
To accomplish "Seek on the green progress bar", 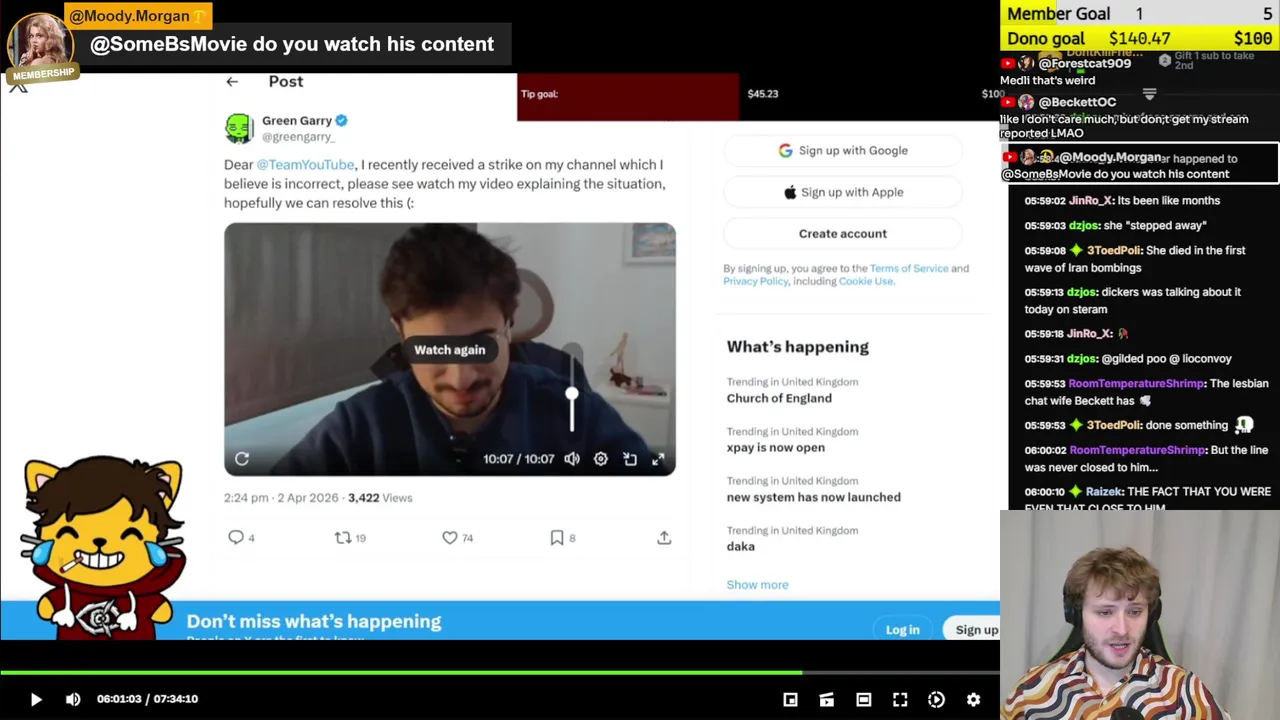I will 500,673.
